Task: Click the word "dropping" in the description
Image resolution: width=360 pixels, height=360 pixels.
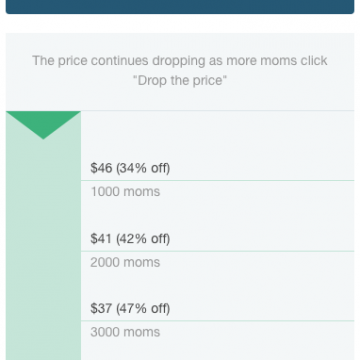Action: point(179,61)
